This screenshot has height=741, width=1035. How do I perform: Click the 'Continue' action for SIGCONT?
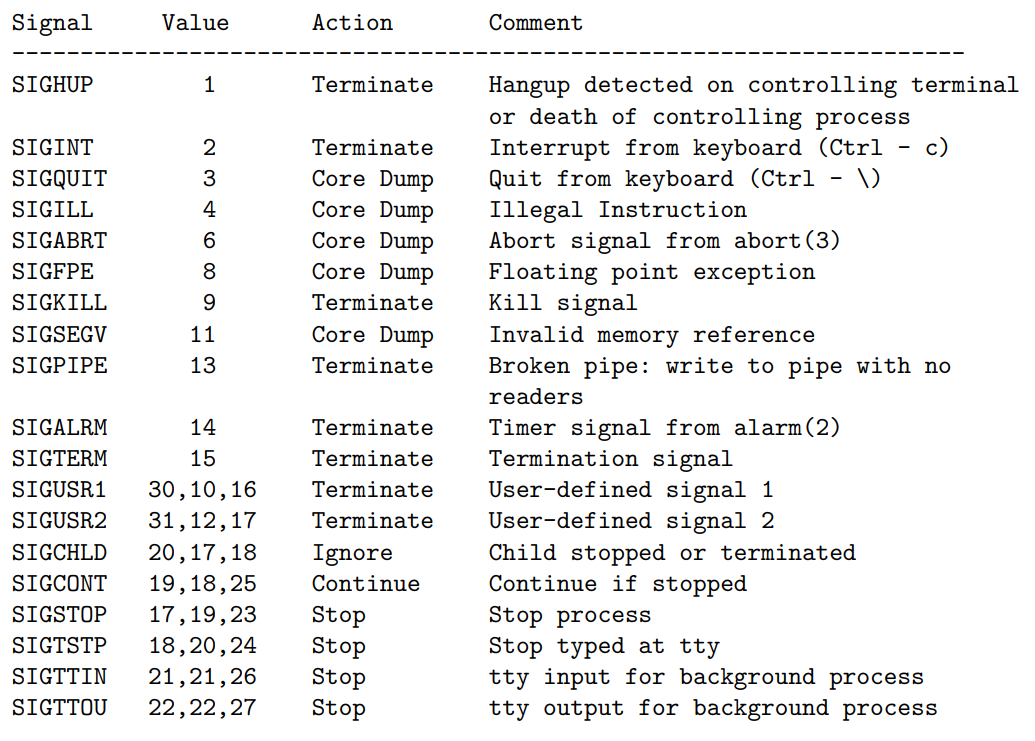pos(365,584)
